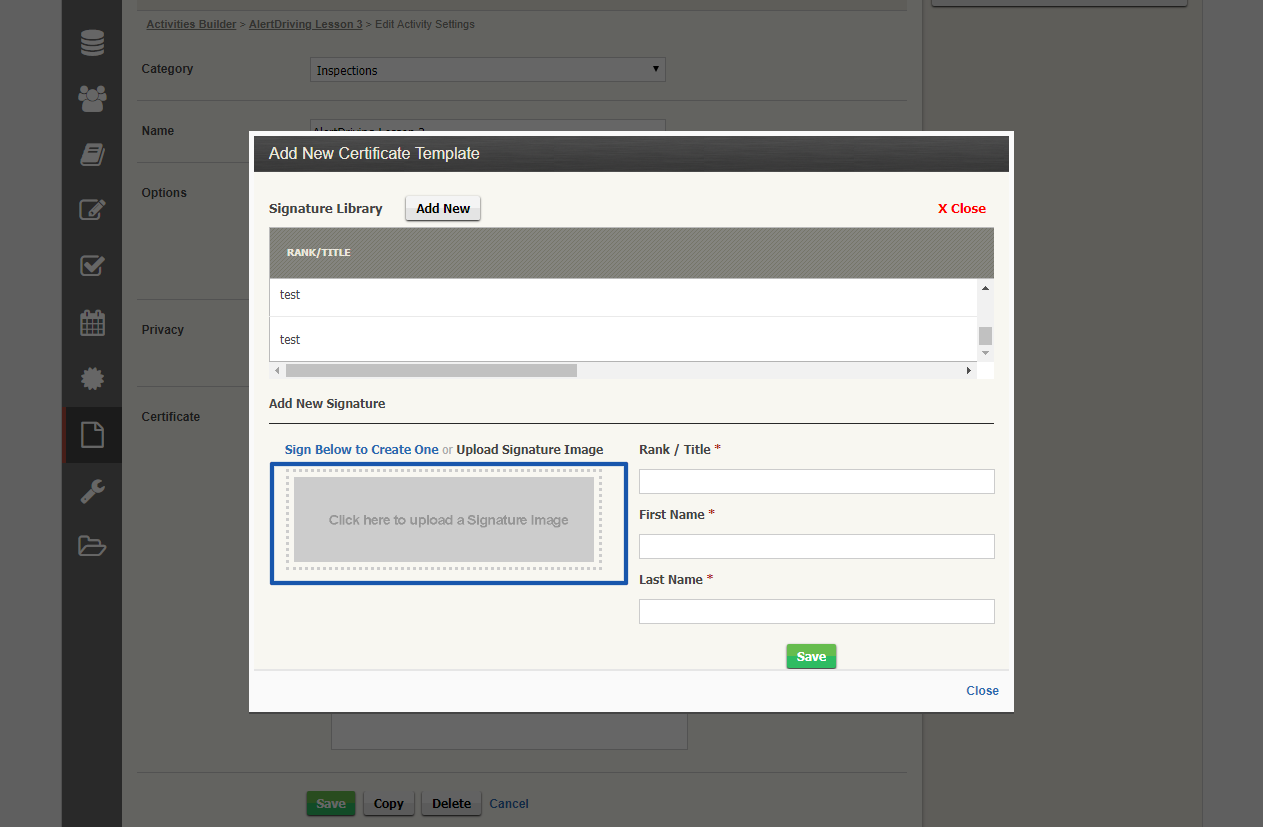Open the users/groups section from the sidebar

(x=91, y=98)
